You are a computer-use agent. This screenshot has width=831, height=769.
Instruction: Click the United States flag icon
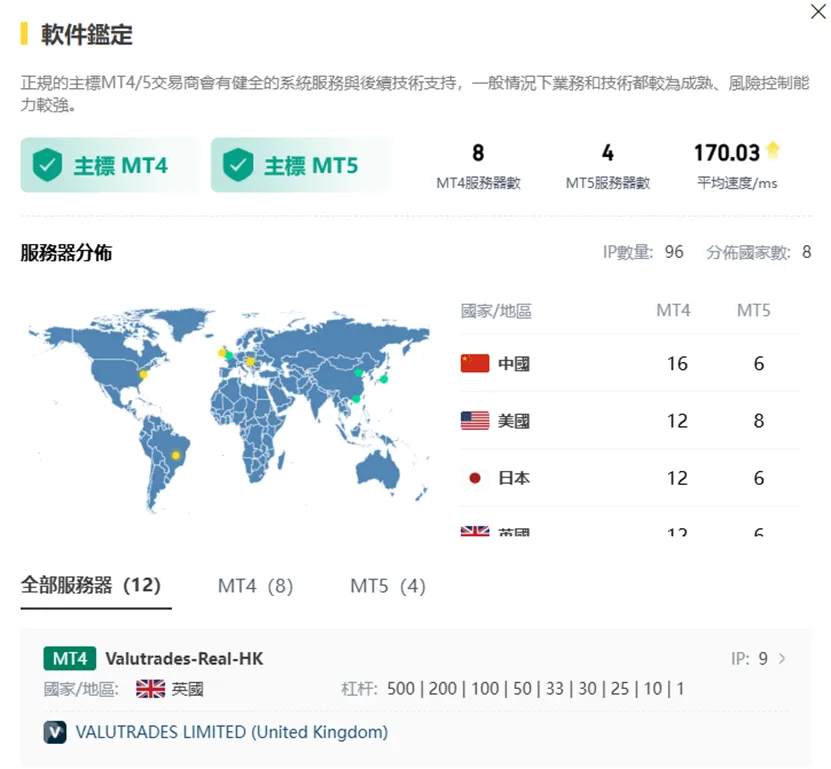coord(475,421)
